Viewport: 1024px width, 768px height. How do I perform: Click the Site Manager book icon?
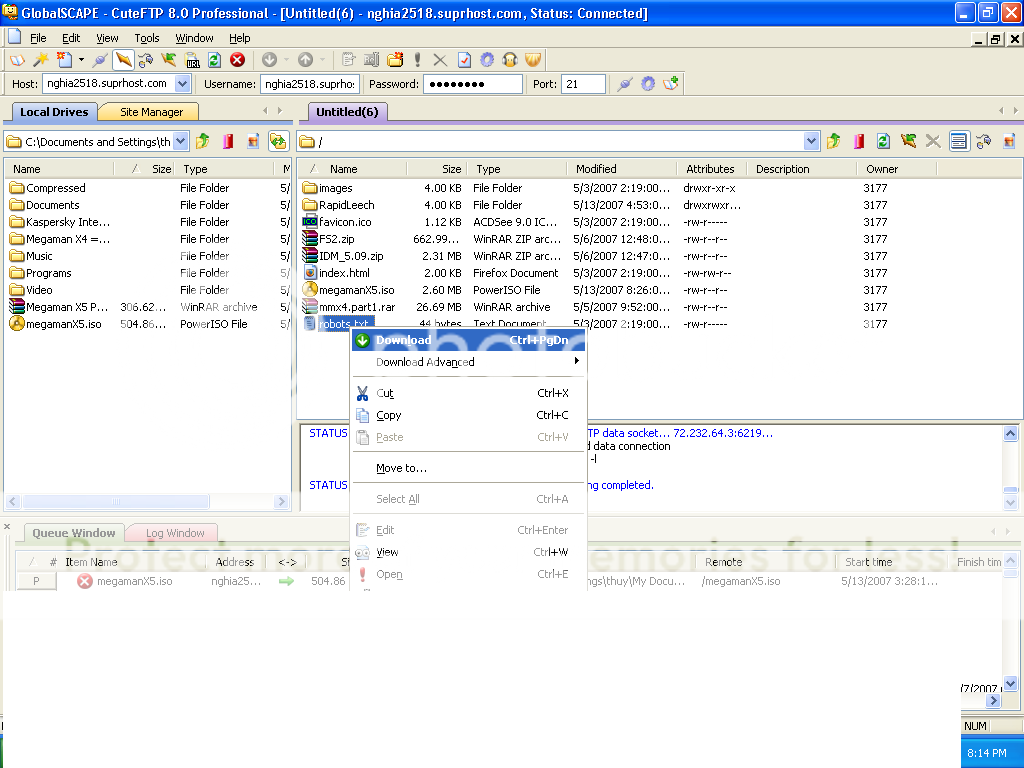pyautogui.click(x=18, y=60)
